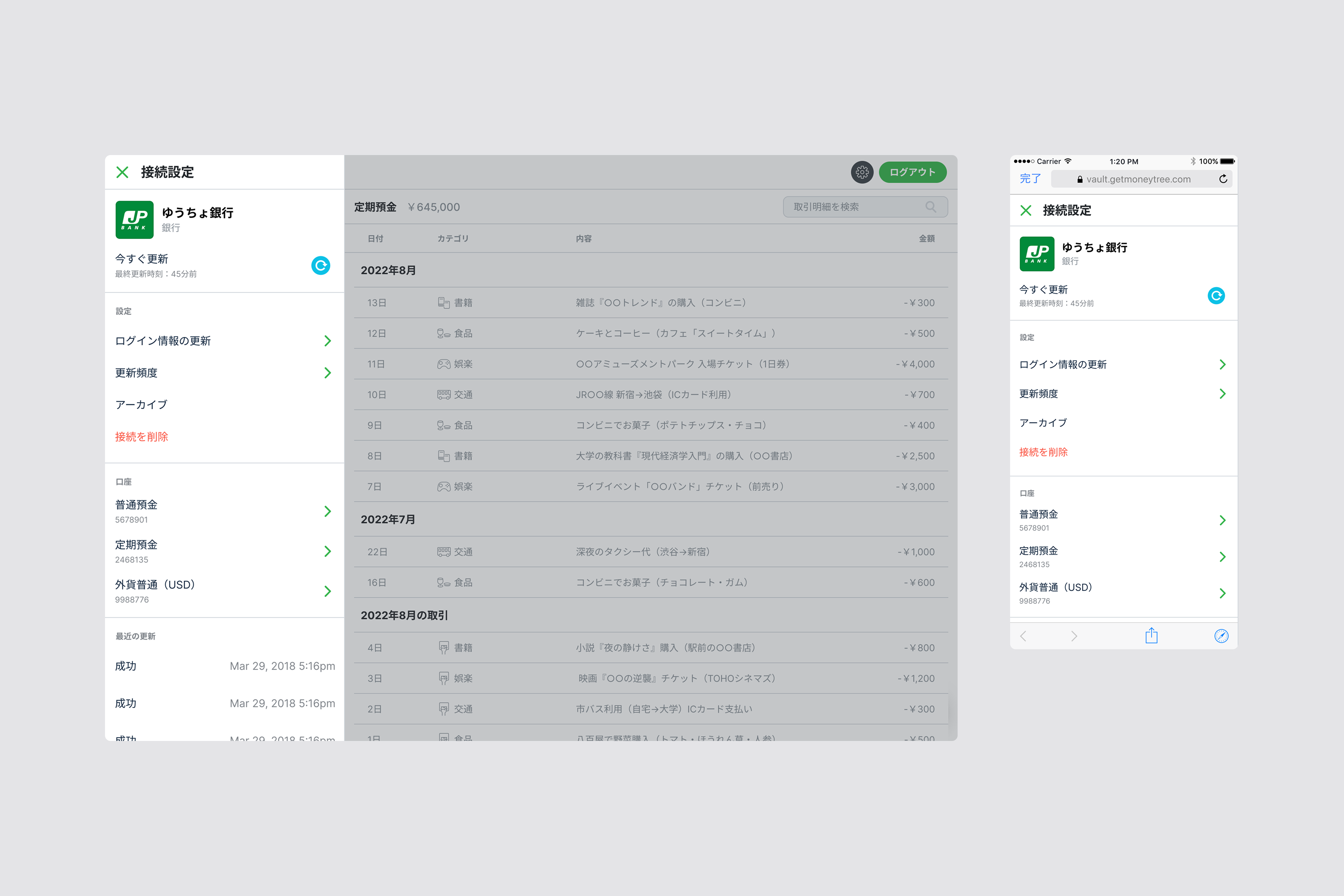
Task: Click the red 接続を削除 link
Action: coord(142,436)
